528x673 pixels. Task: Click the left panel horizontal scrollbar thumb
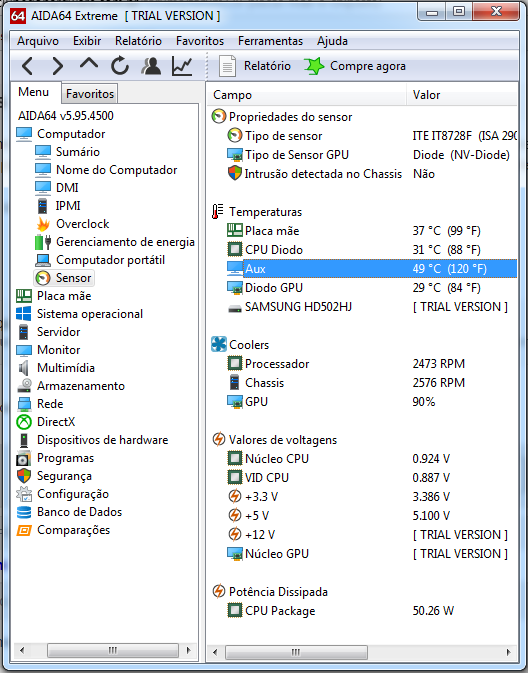pyautogui.click(x=112, y=650)
